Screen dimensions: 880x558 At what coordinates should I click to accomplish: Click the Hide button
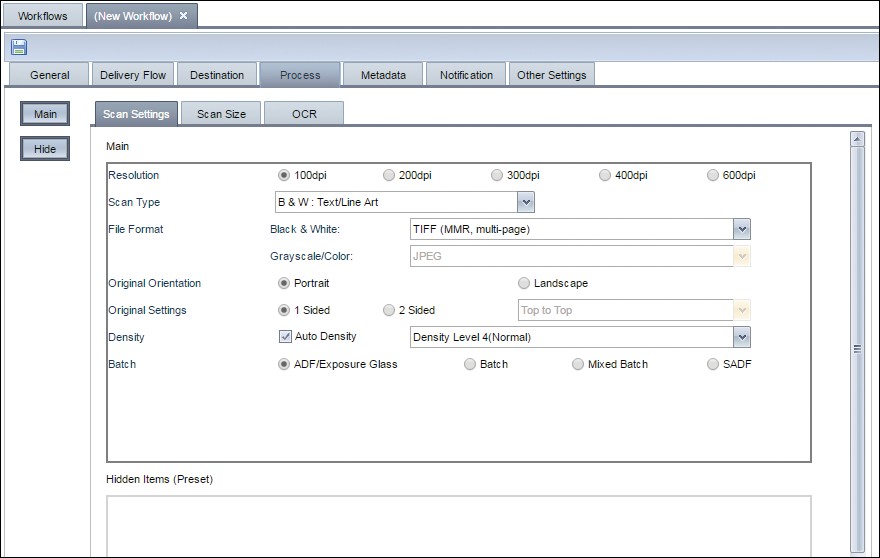(x=45, y=149)
